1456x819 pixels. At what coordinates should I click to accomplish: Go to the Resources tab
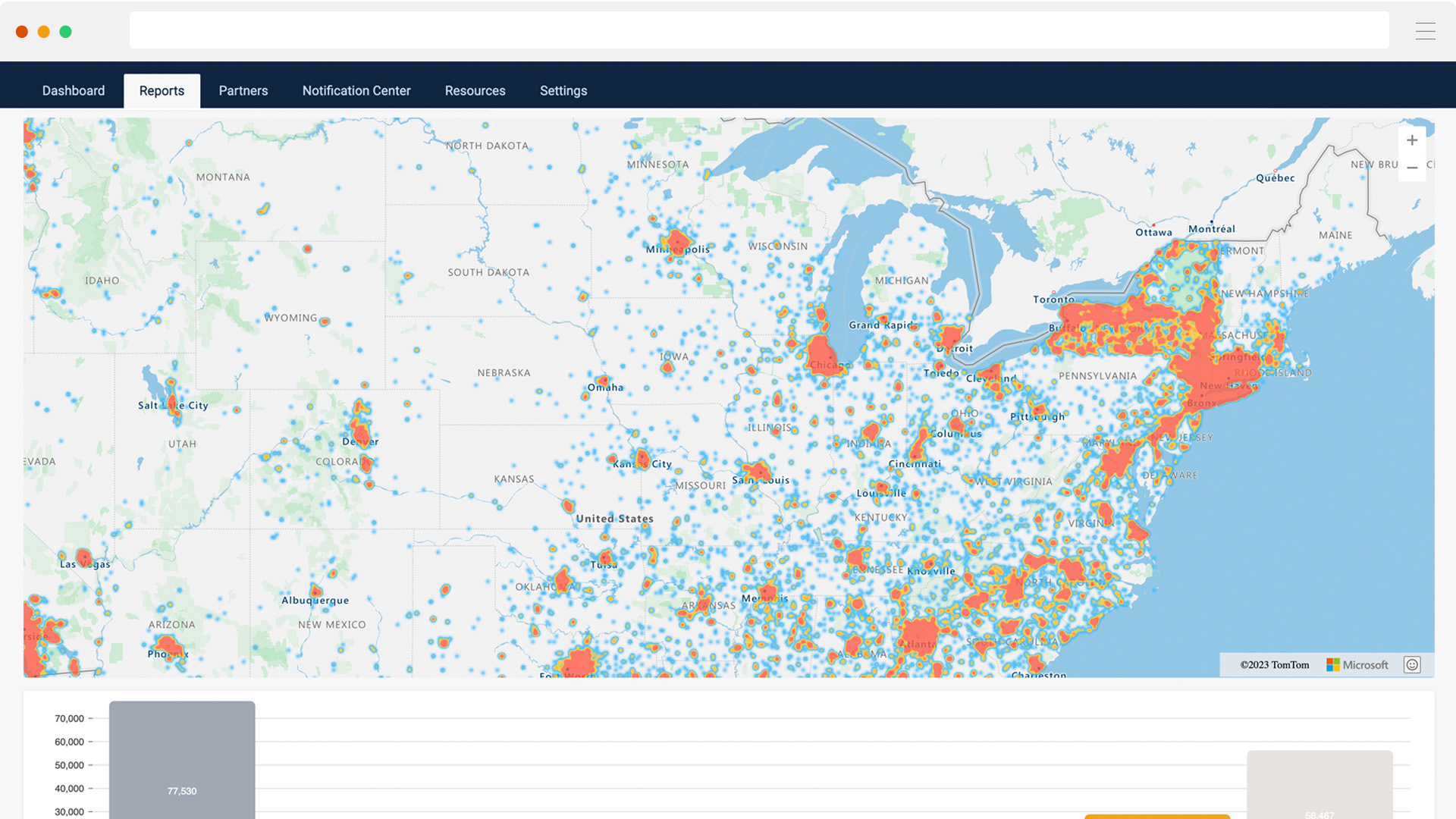[475, 91]
